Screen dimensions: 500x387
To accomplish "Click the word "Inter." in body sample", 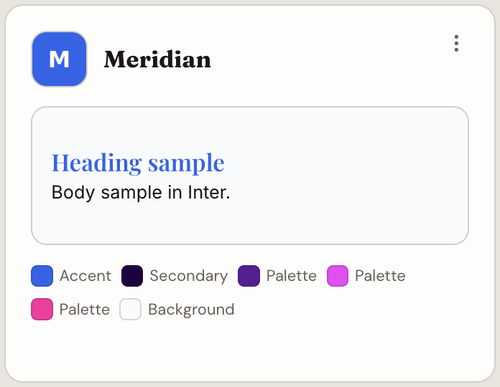I will point(209,192).
